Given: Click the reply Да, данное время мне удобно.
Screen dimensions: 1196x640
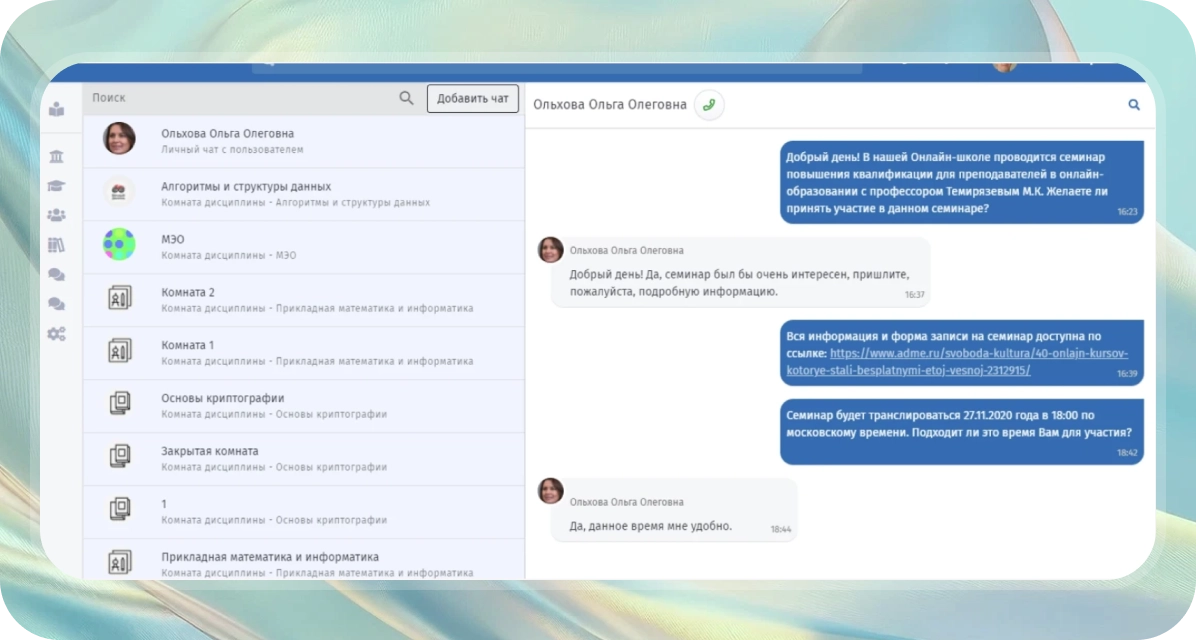Looking at the screenshot, I should point(674,510).
